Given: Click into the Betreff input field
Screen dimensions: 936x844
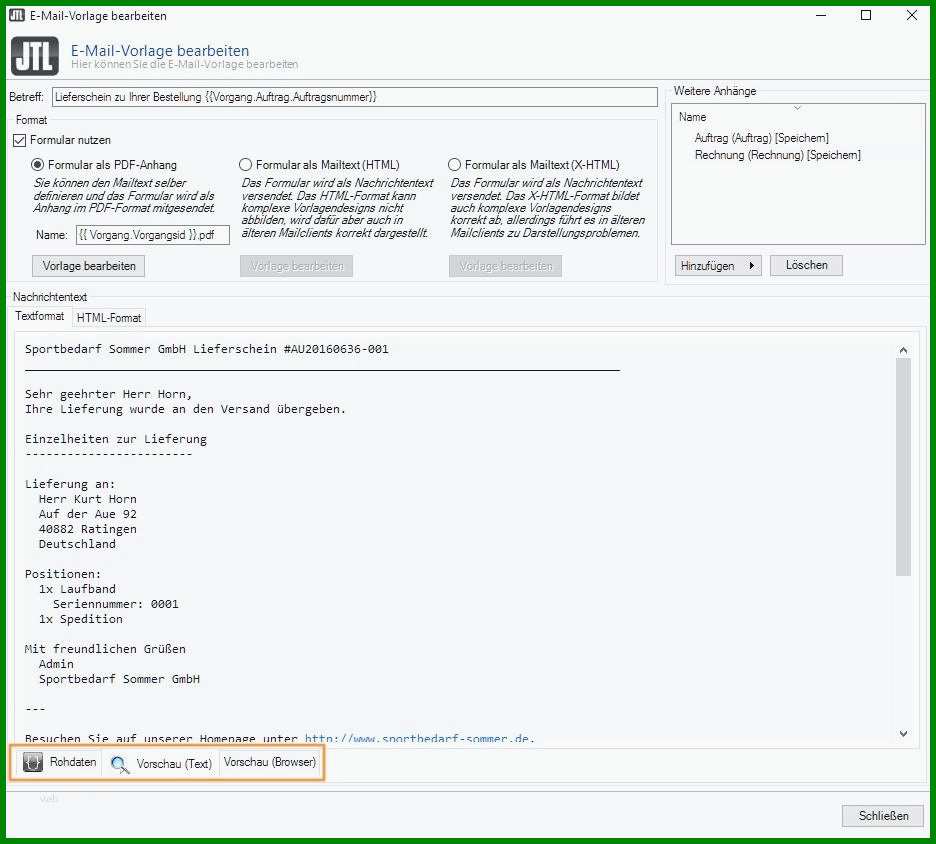Looking at the screenshot, I should [x=355, y=97].
